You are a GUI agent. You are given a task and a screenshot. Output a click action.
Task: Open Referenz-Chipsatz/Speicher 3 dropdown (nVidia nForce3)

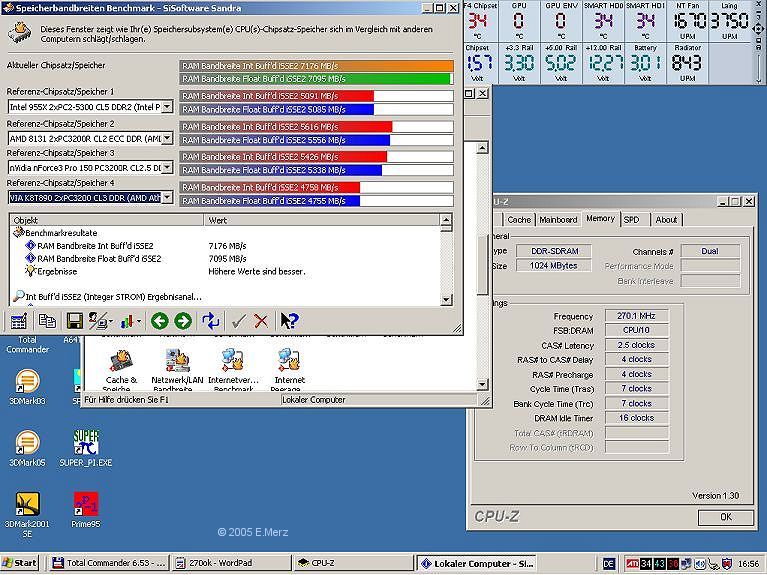coord(167,168)
